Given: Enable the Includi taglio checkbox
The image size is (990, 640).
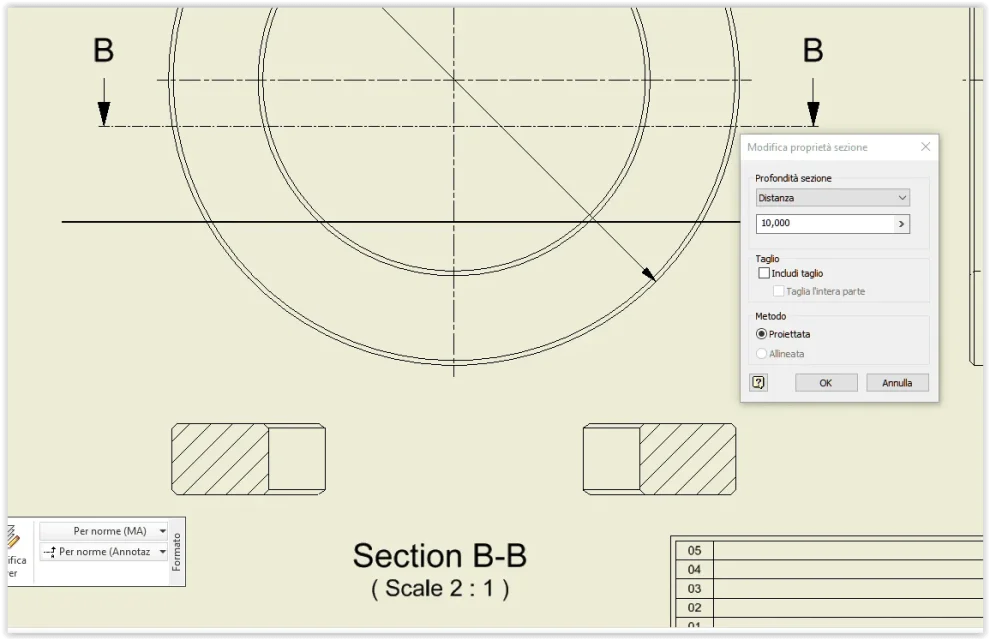Looking at the screenshot, I should (x=764, y=273).
